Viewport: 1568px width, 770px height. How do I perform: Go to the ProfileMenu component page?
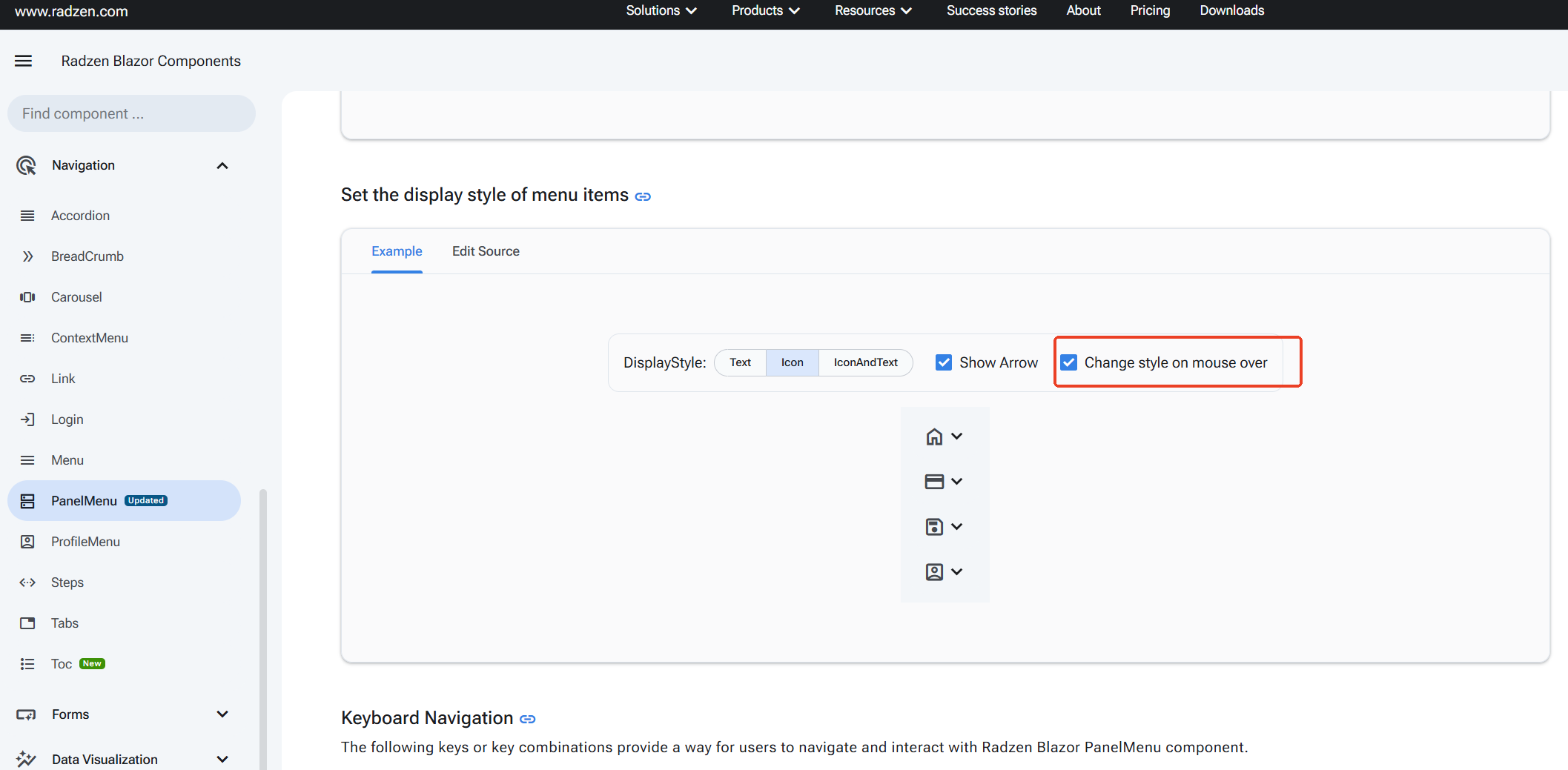click(x=85, y=542)
